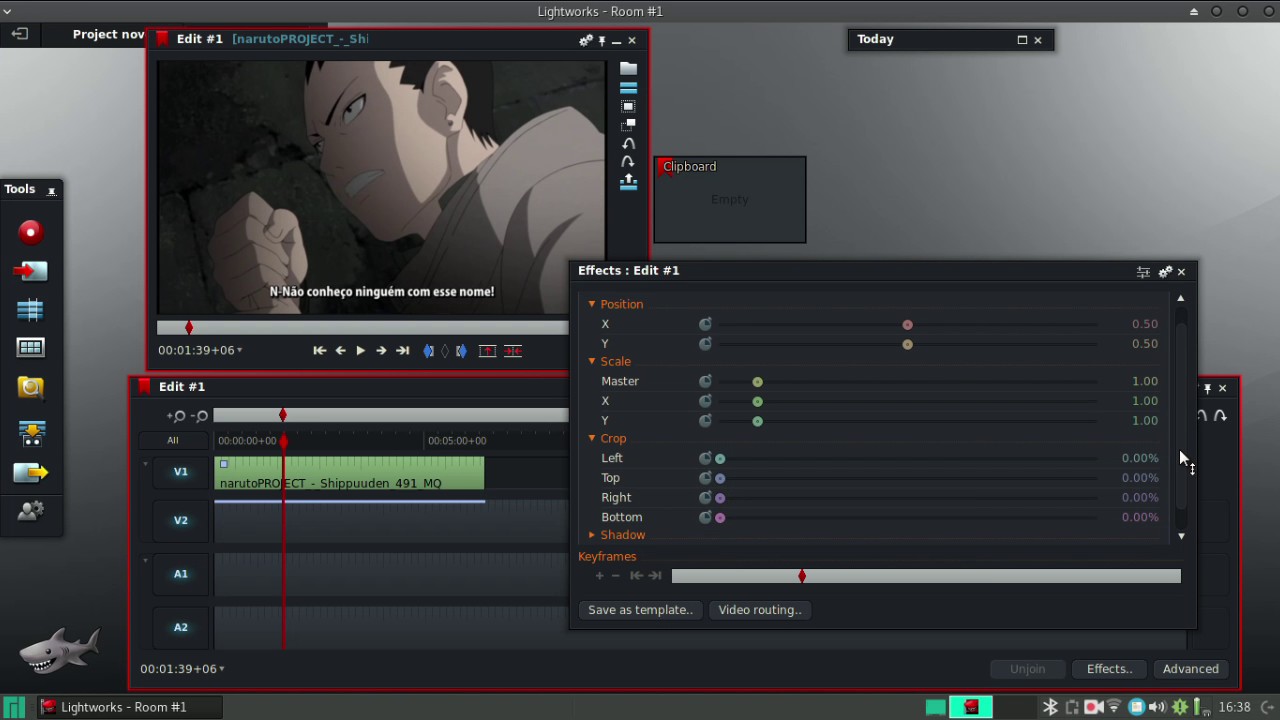Select All tracks button
This screenshot has height=720, width=1280.
173,441
